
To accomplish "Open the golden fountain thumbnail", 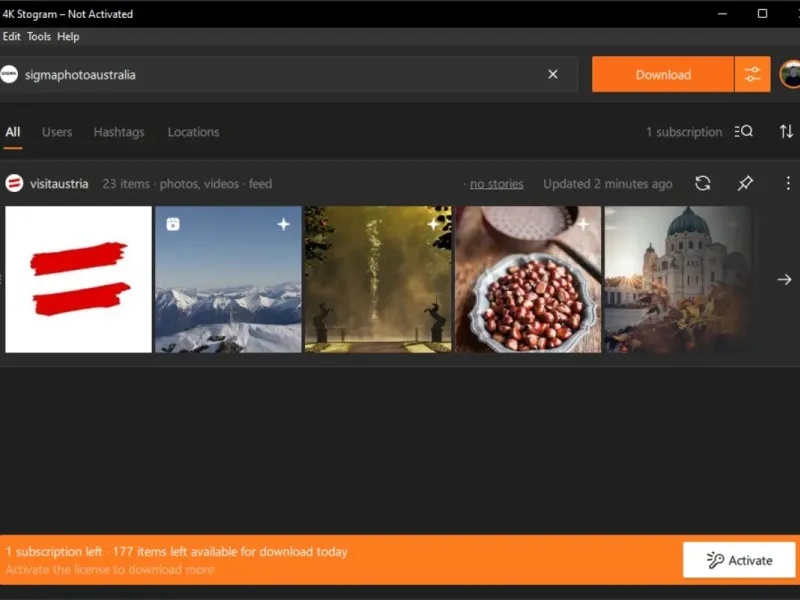I will [378, 279].
